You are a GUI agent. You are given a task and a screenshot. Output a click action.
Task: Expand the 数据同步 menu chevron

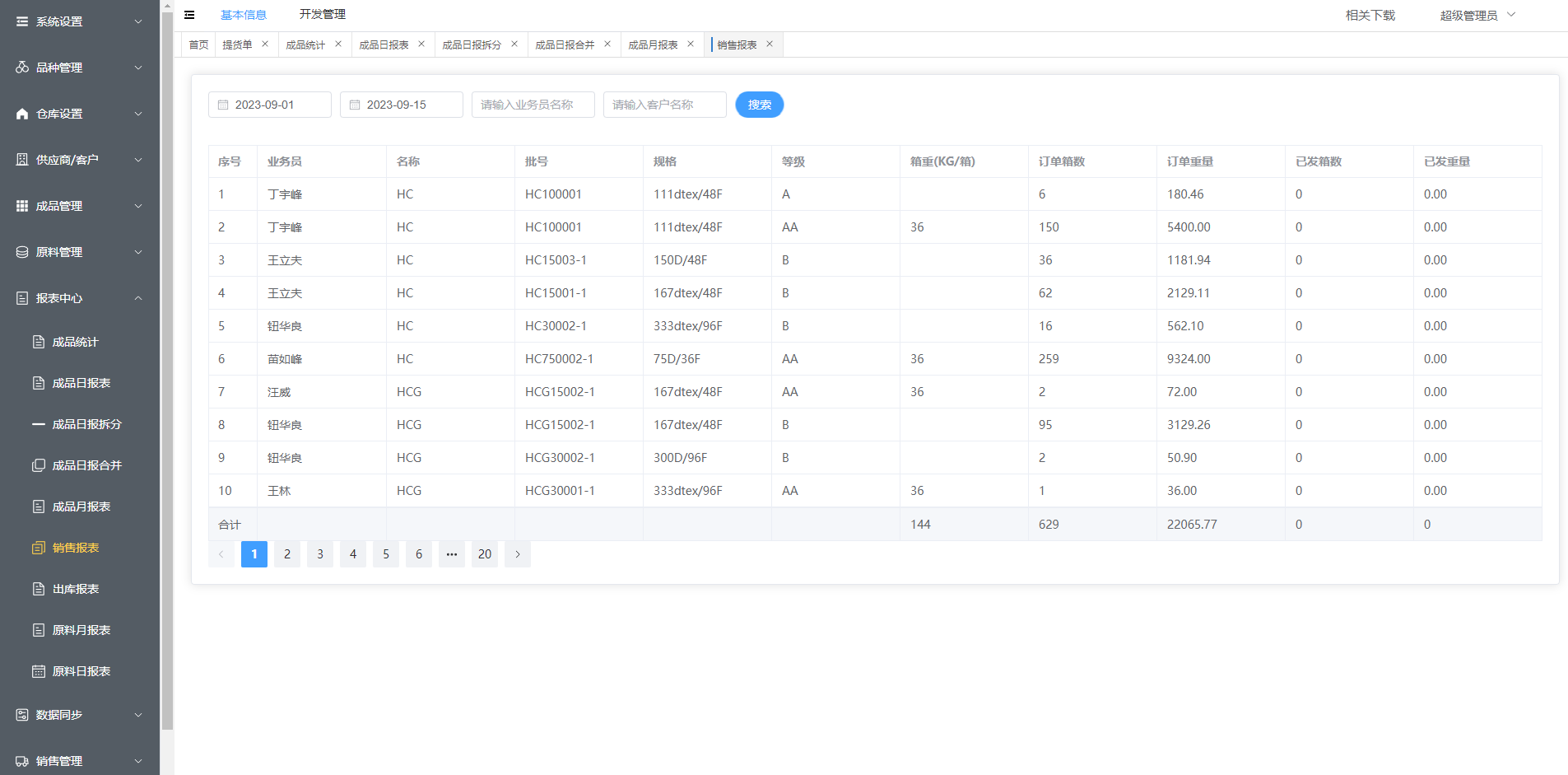click(138, 715)
